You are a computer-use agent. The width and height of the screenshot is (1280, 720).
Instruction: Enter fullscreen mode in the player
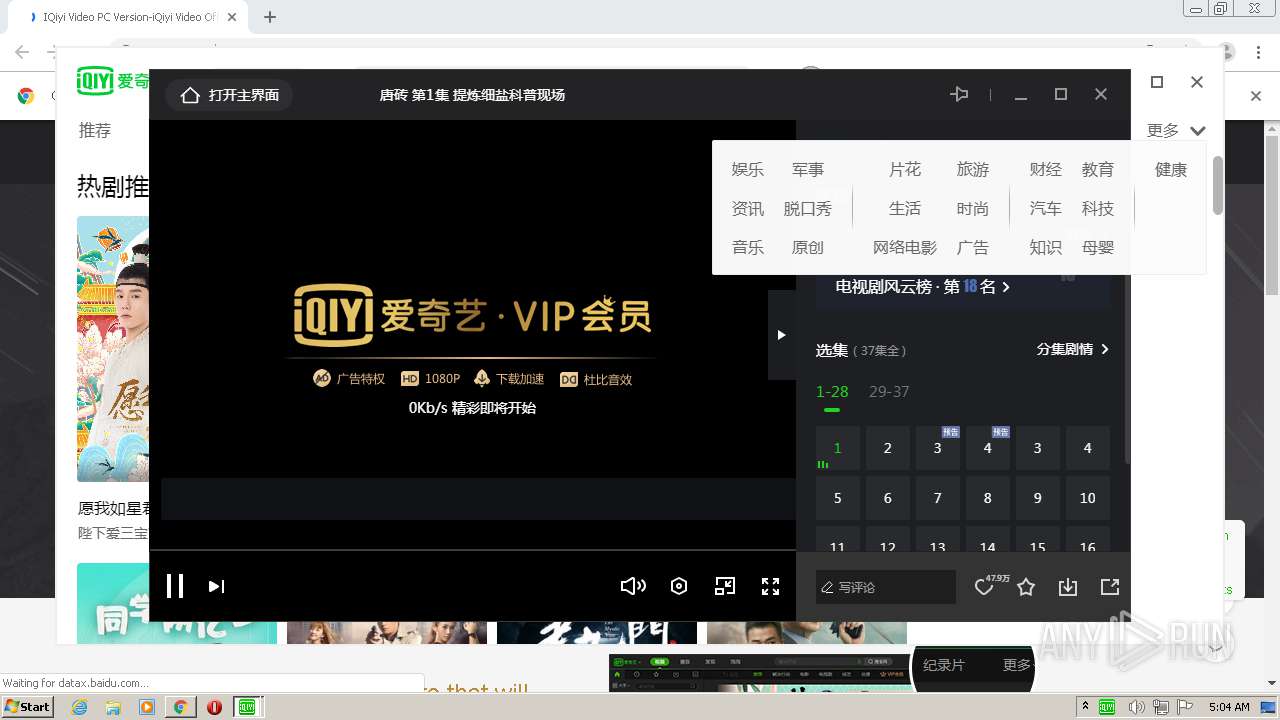point(770,586)
